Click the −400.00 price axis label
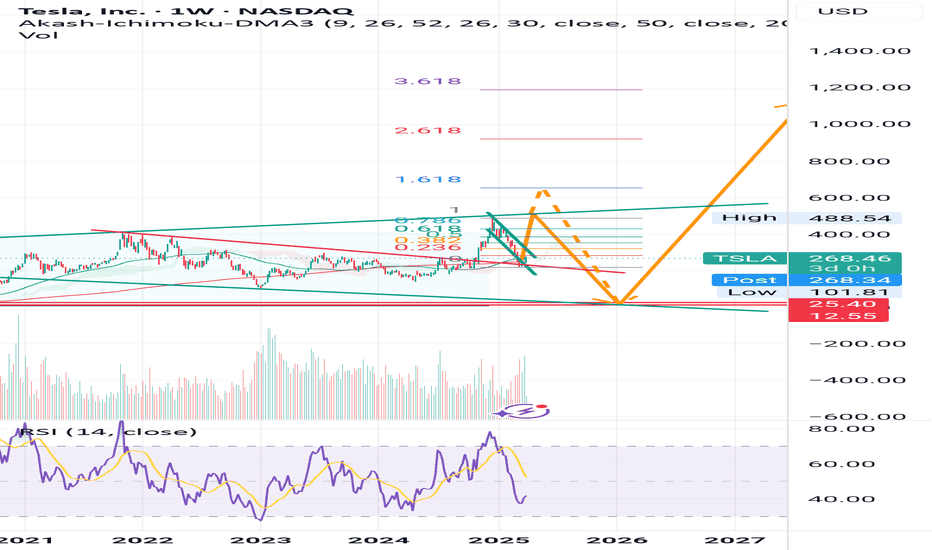Viewport: 932px width, 550px height. coord(858,380)
